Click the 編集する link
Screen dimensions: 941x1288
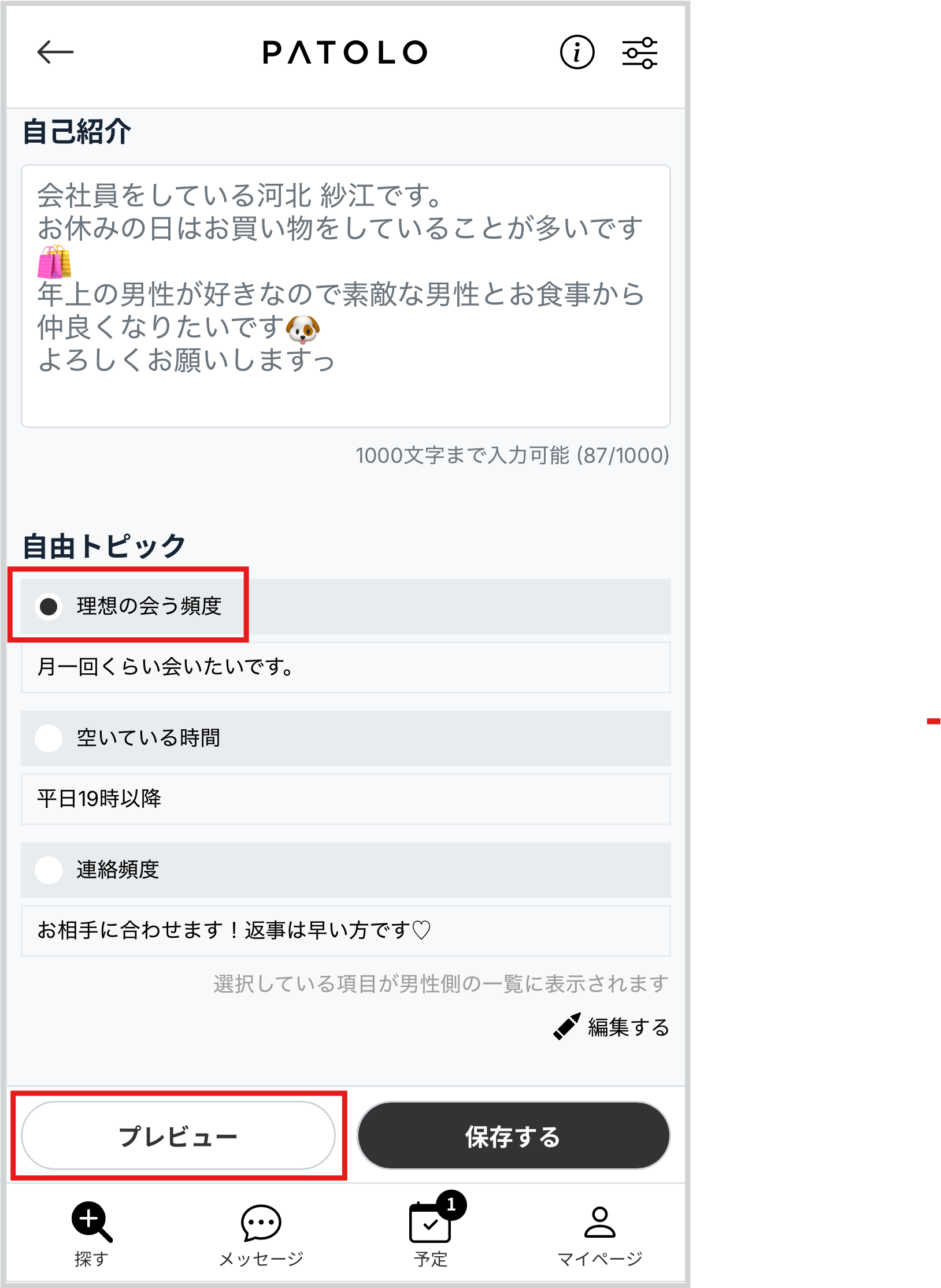[628, 1027]
